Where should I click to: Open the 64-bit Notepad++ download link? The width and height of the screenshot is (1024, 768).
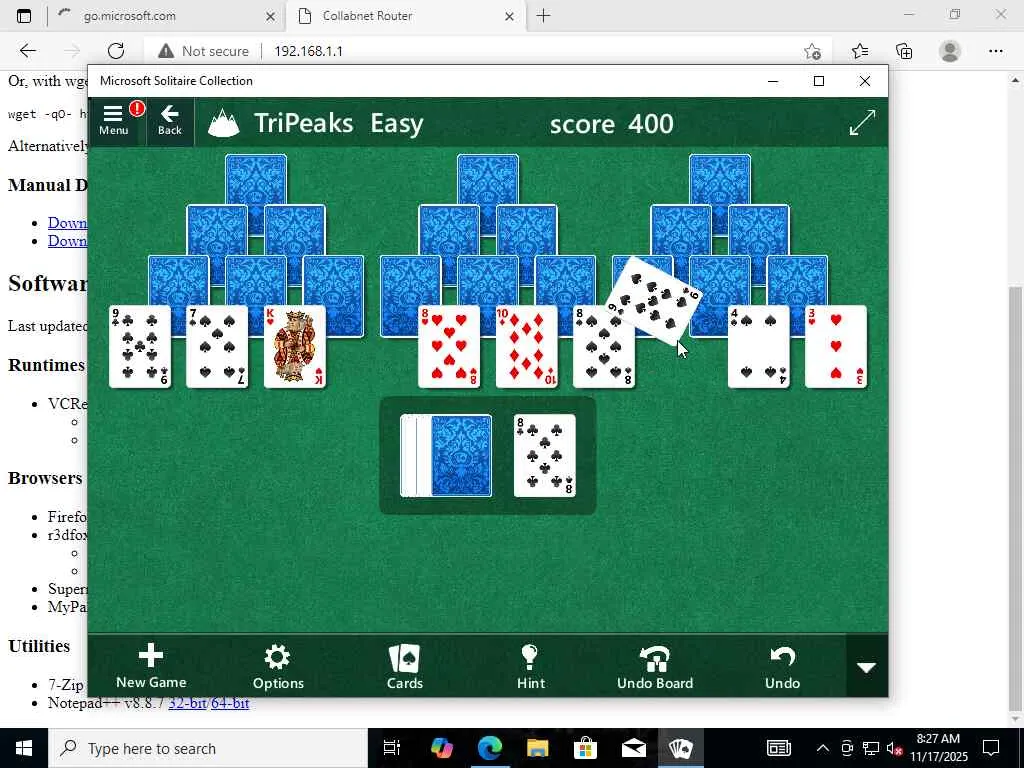230,703
